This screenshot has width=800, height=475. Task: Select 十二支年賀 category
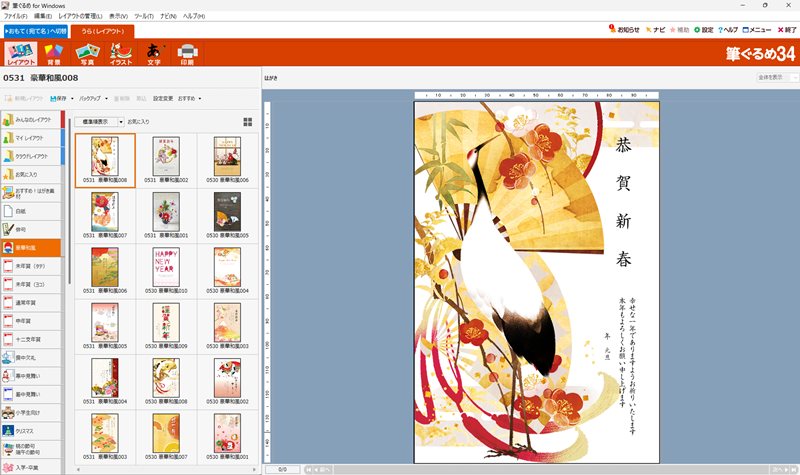pyautogui.click(x=31, y=339)
